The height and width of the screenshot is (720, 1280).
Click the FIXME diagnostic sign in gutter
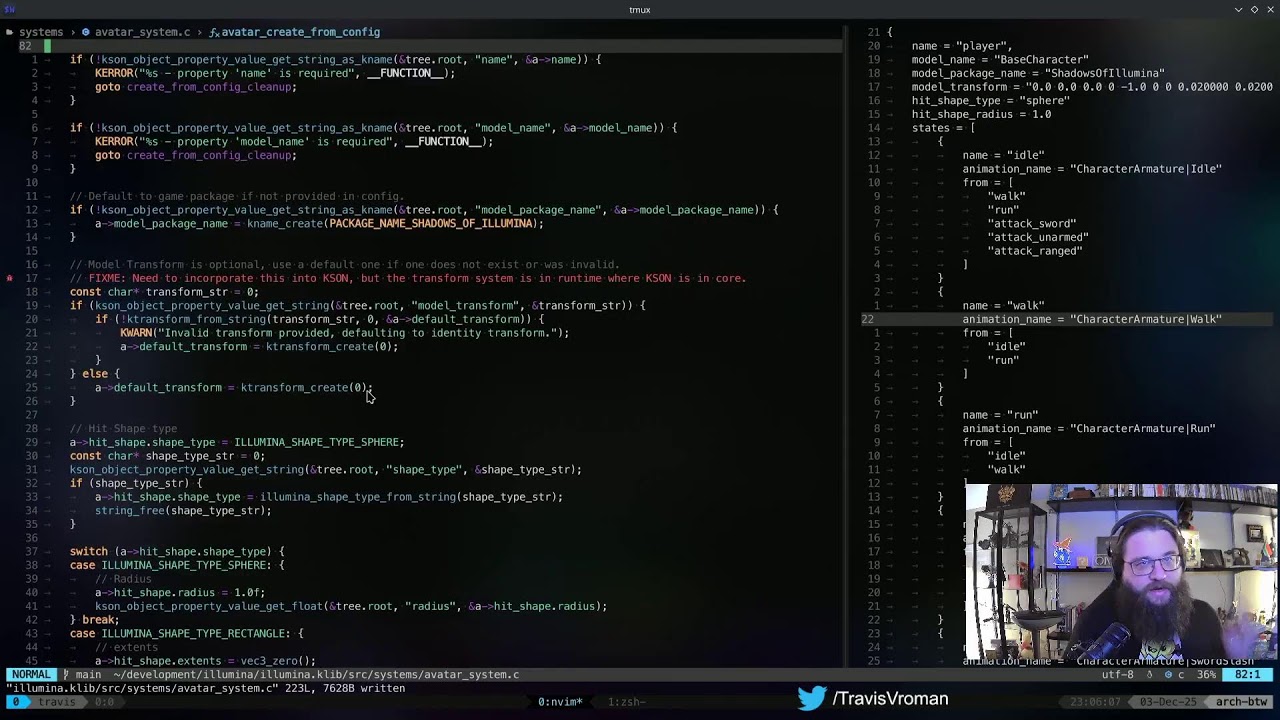9,278
